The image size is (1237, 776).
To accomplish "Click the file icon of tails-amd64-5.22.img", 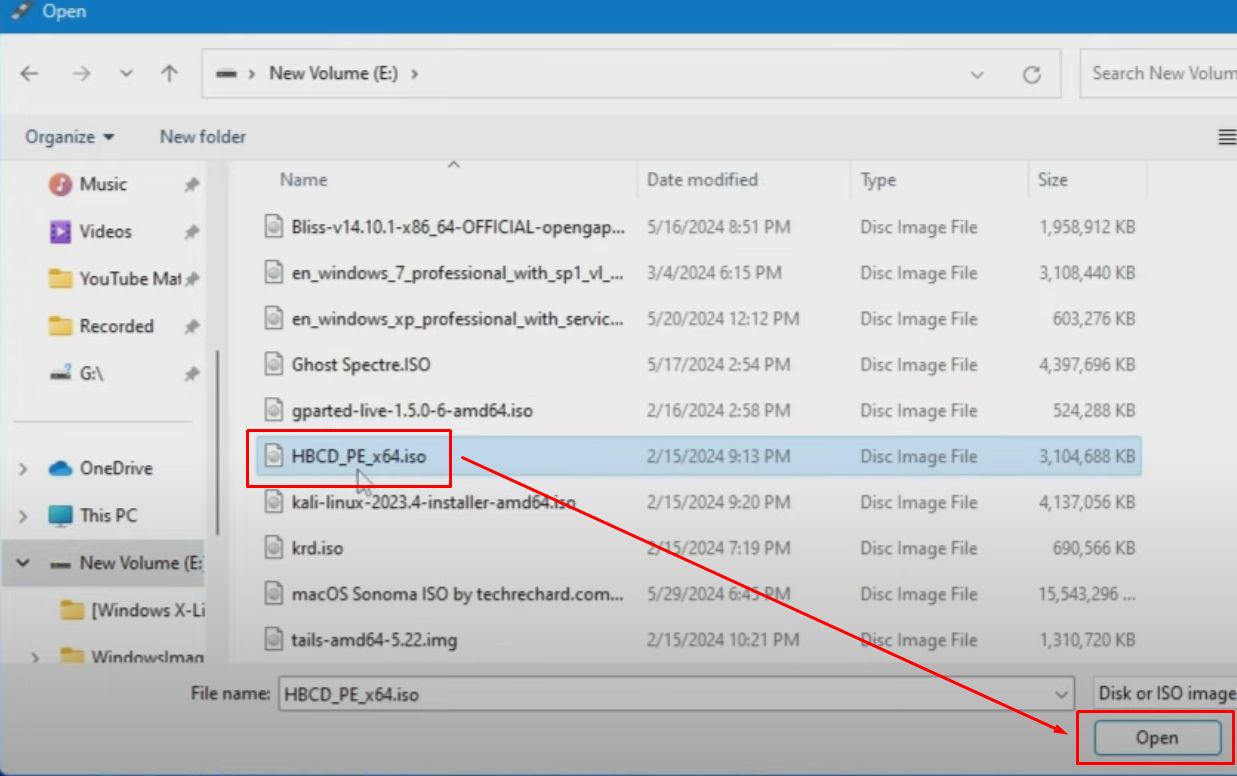I will click(274, 639).
